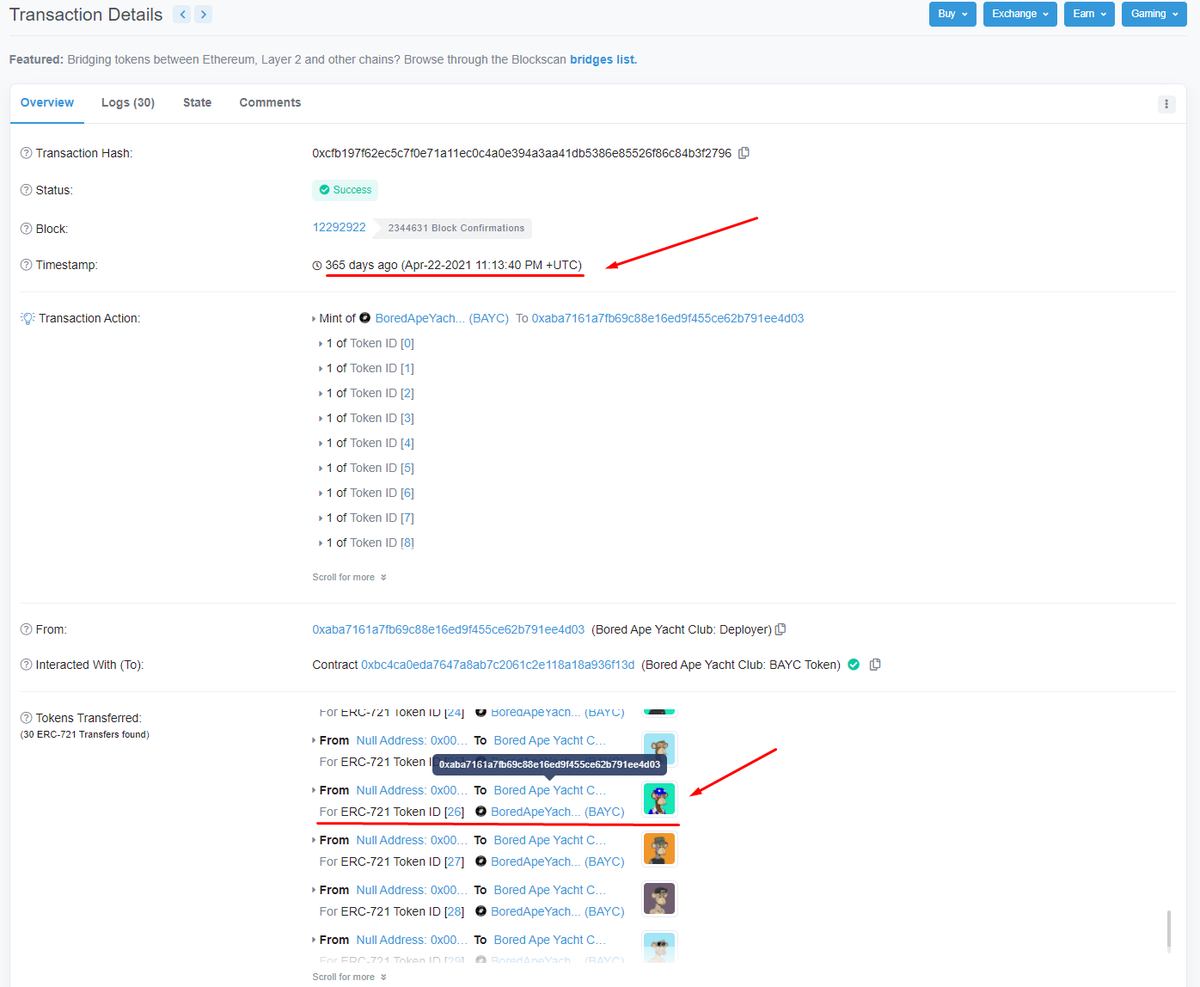The height and width of the screenshot is (987, 1200).
Task: Open recipient address in Transaction Action
Action: coord(667,318)
